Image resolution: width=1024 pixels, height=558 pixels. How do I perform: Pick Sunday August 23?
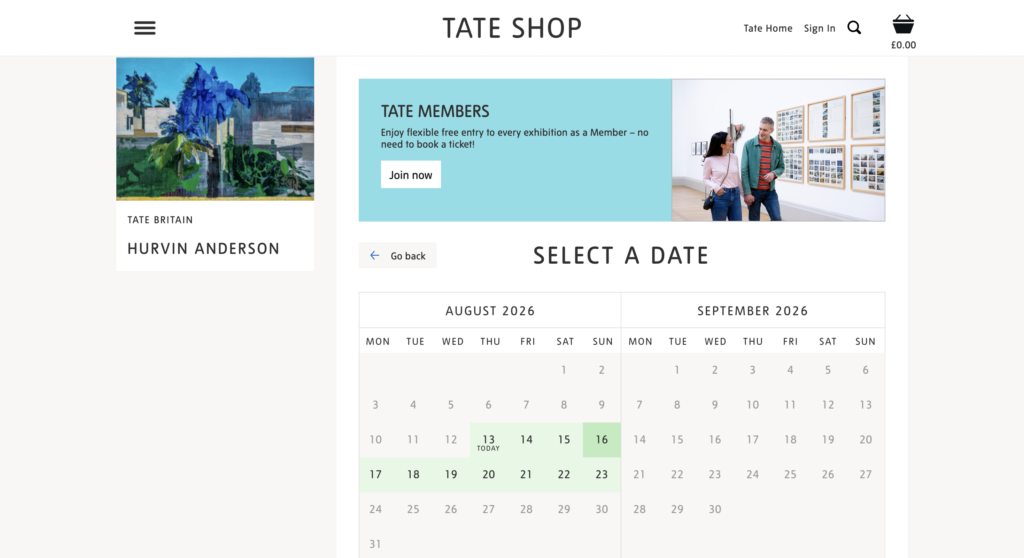pyautogui.click(x=601, y=474)
